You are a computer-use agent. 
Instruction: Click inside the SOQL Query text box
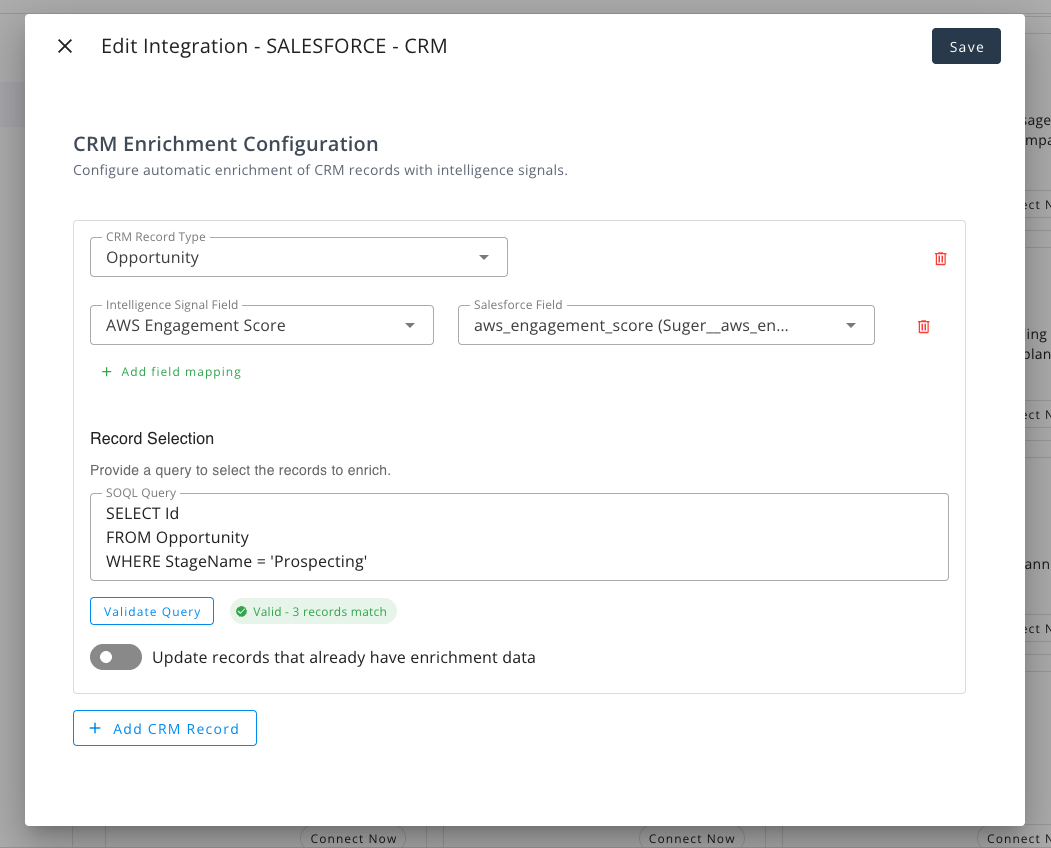(519, 537)
